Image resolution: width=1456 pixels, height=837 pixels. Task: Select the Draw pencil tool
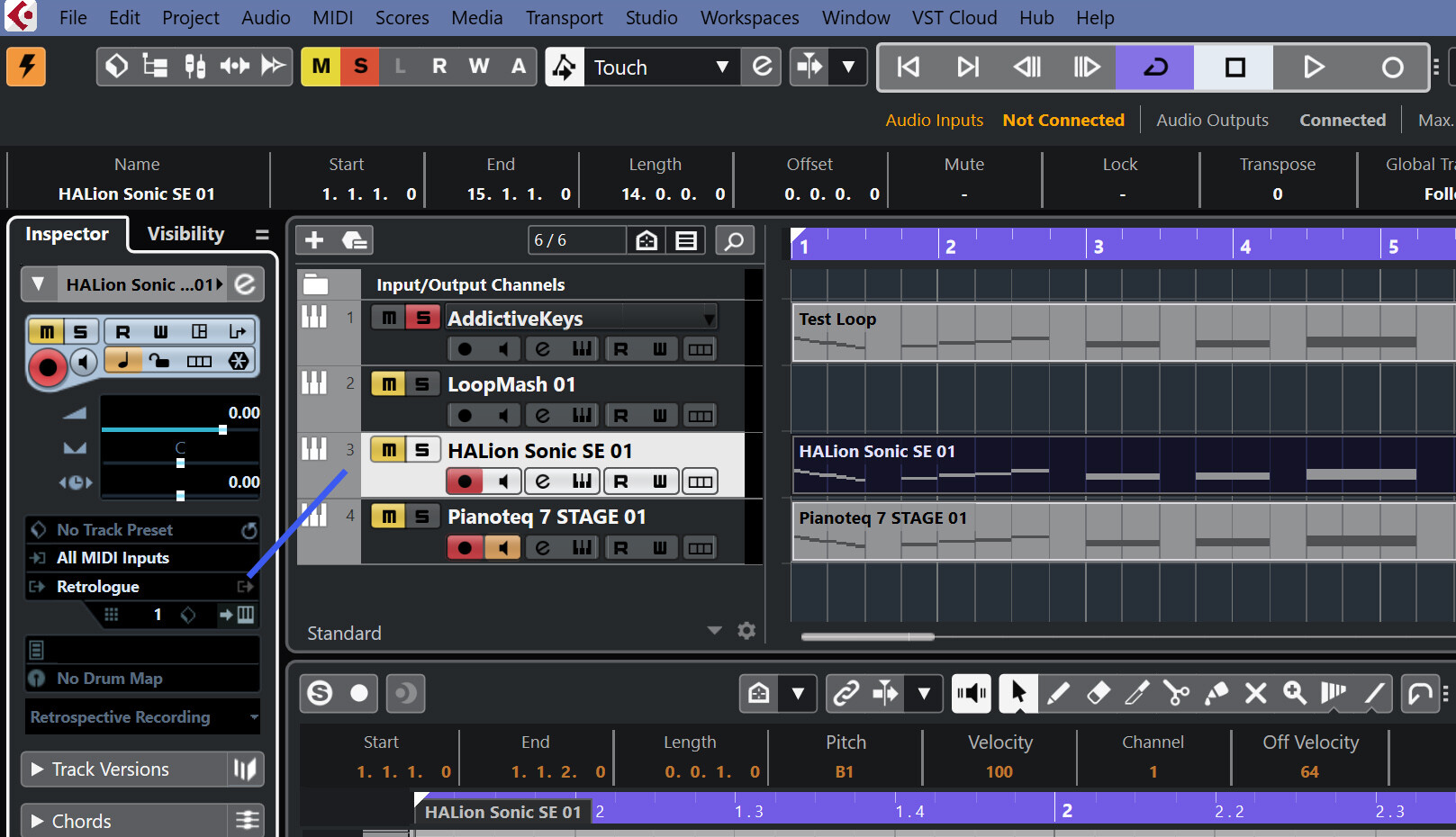tap(1059, 693)
